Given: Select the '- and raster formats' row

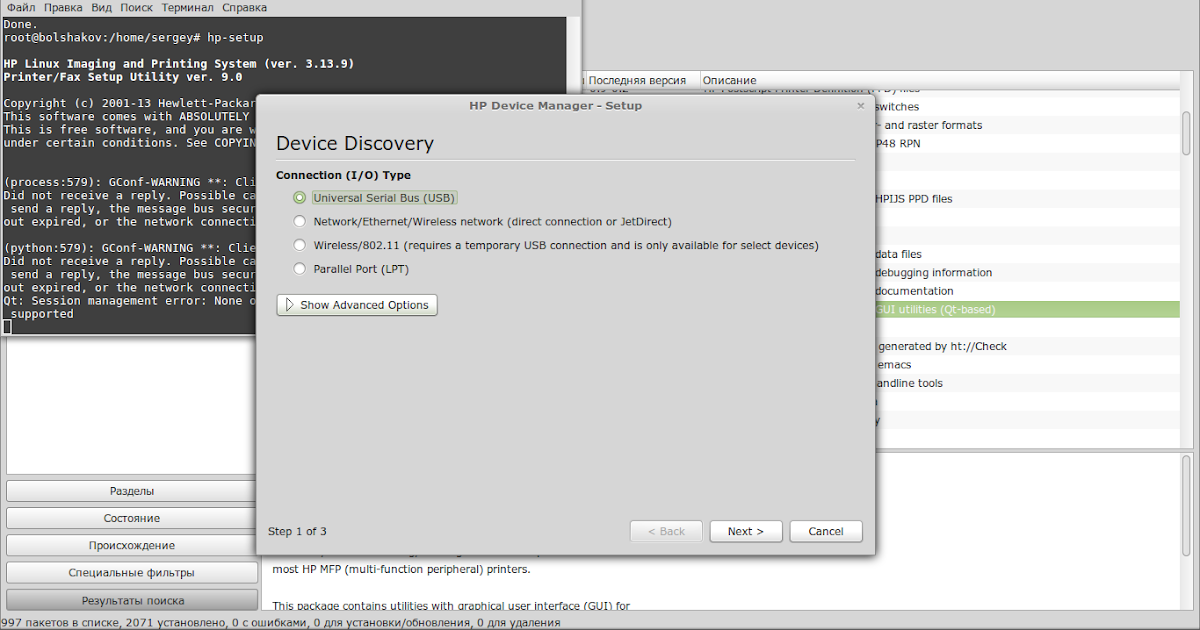Looking at the screenshot, I should [x=1027, y=125].
